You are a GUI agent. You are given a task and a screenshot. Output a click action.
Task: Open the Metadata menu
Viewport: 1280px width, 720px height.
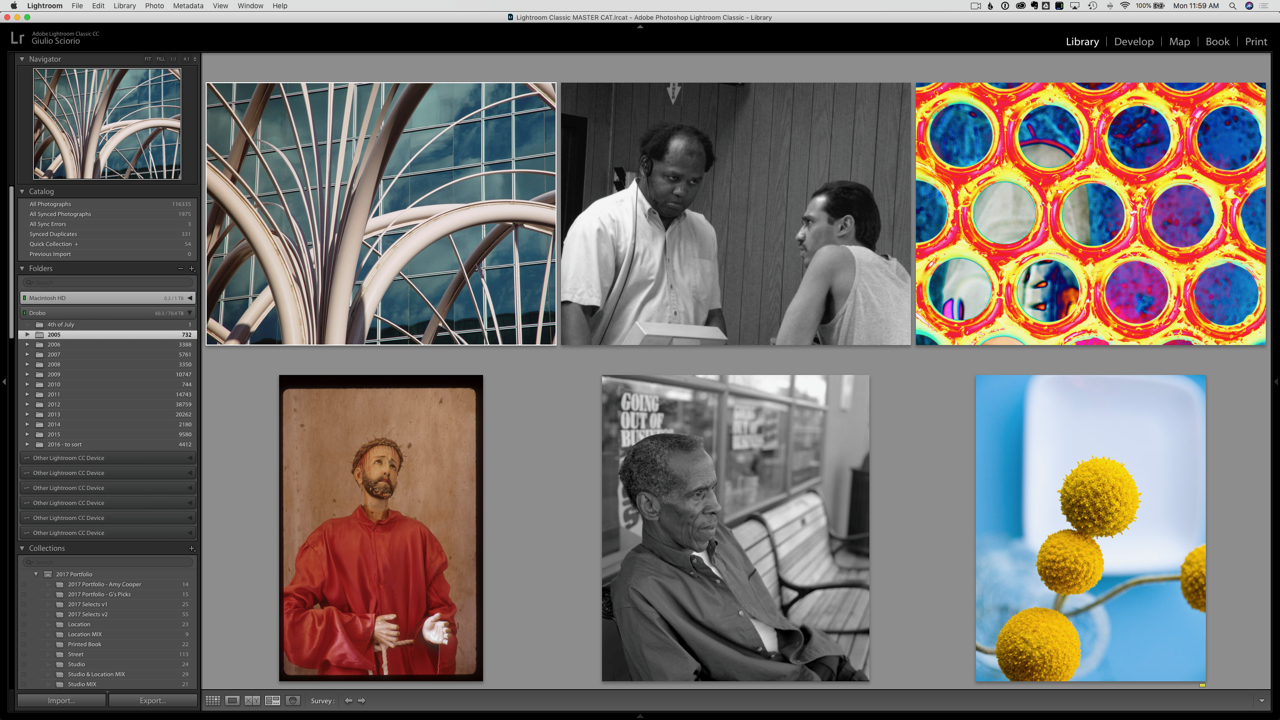pos(188,6)
